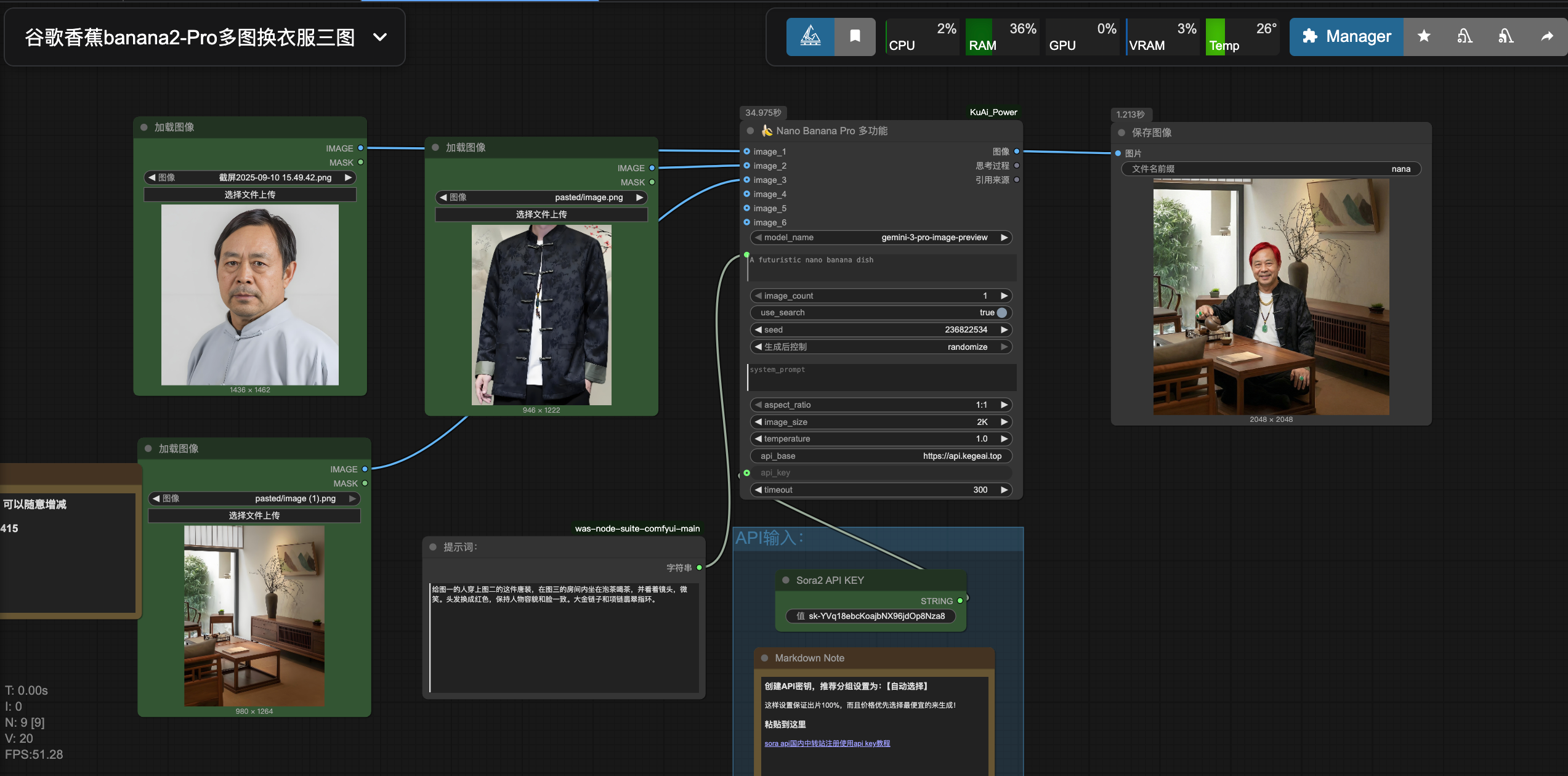Toggle the use_search switch off
1568x776 pixels.
tap(1001, 313)
